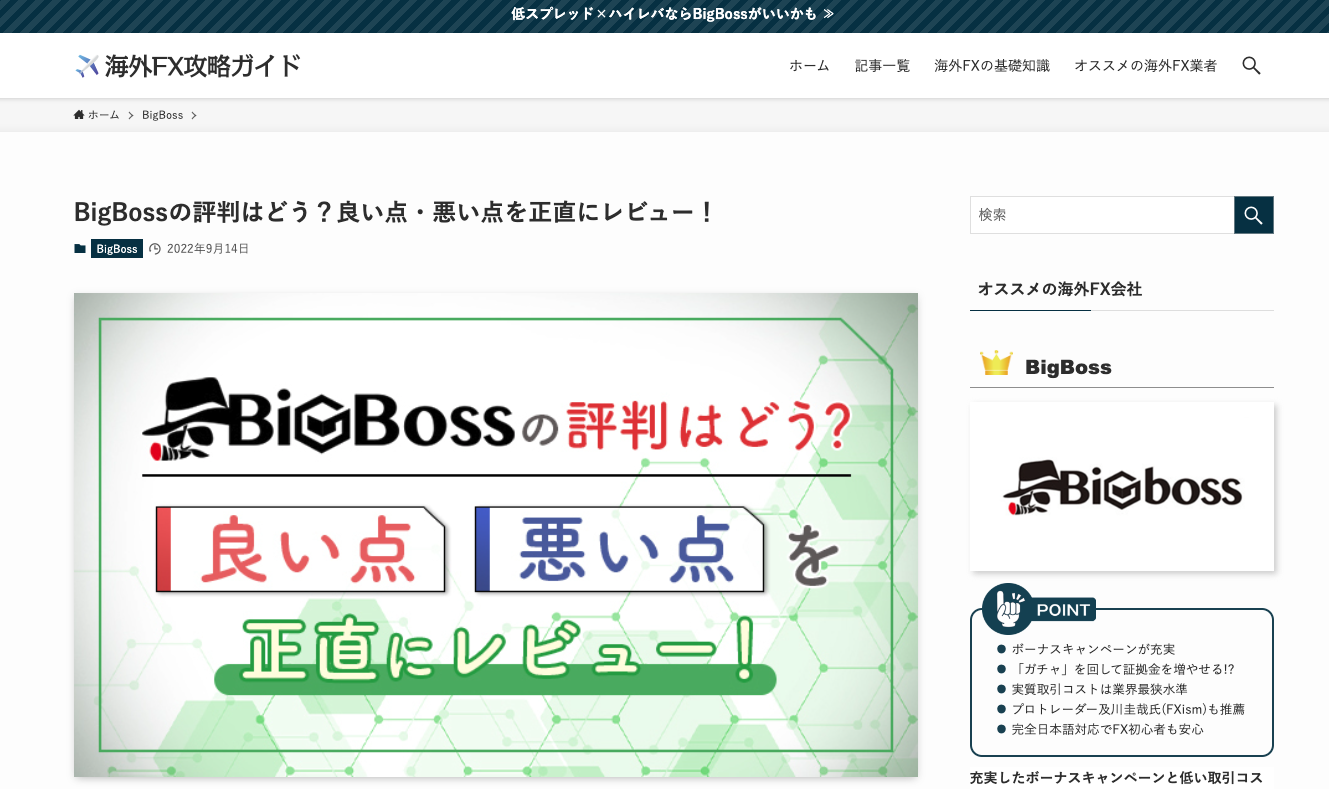Click the folder icon next to the BigBoss tag

point(80,248)
